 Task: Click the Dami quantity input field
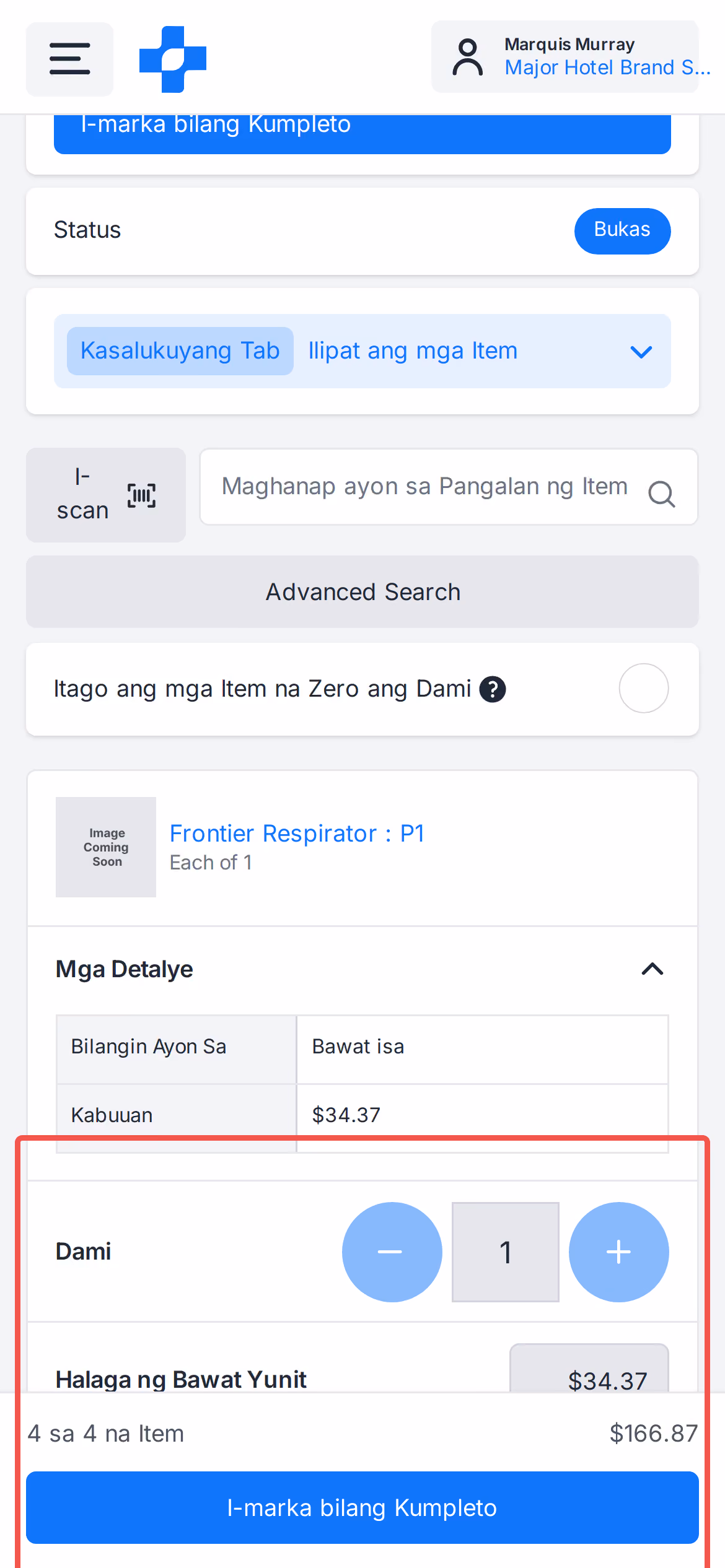[x=506, y=1252]
